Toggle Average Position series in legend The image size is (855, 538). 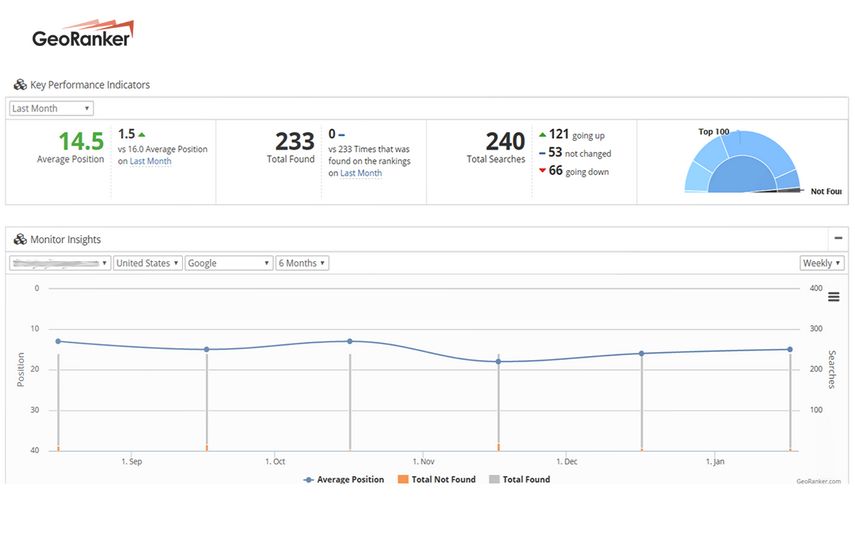[x=344, y=480]
